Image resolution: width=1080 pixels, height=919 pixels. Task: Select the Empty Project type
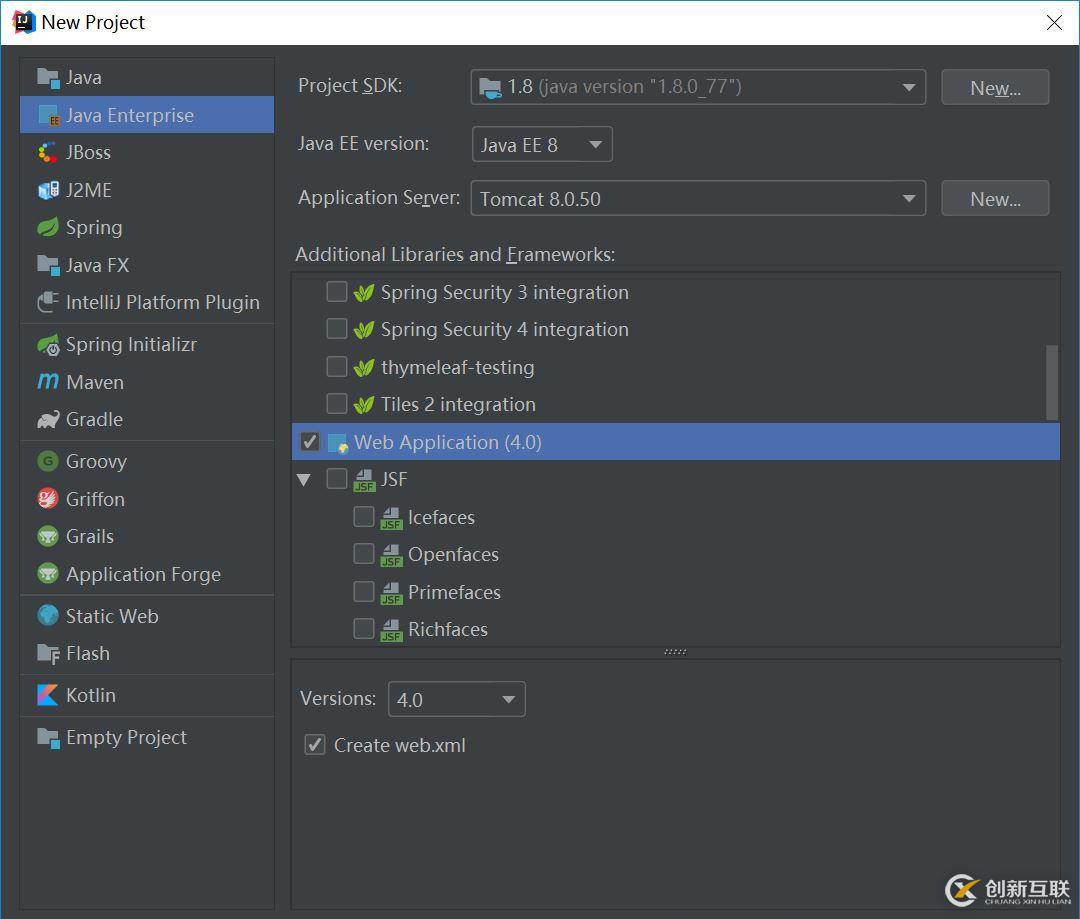tap(147, 738)
